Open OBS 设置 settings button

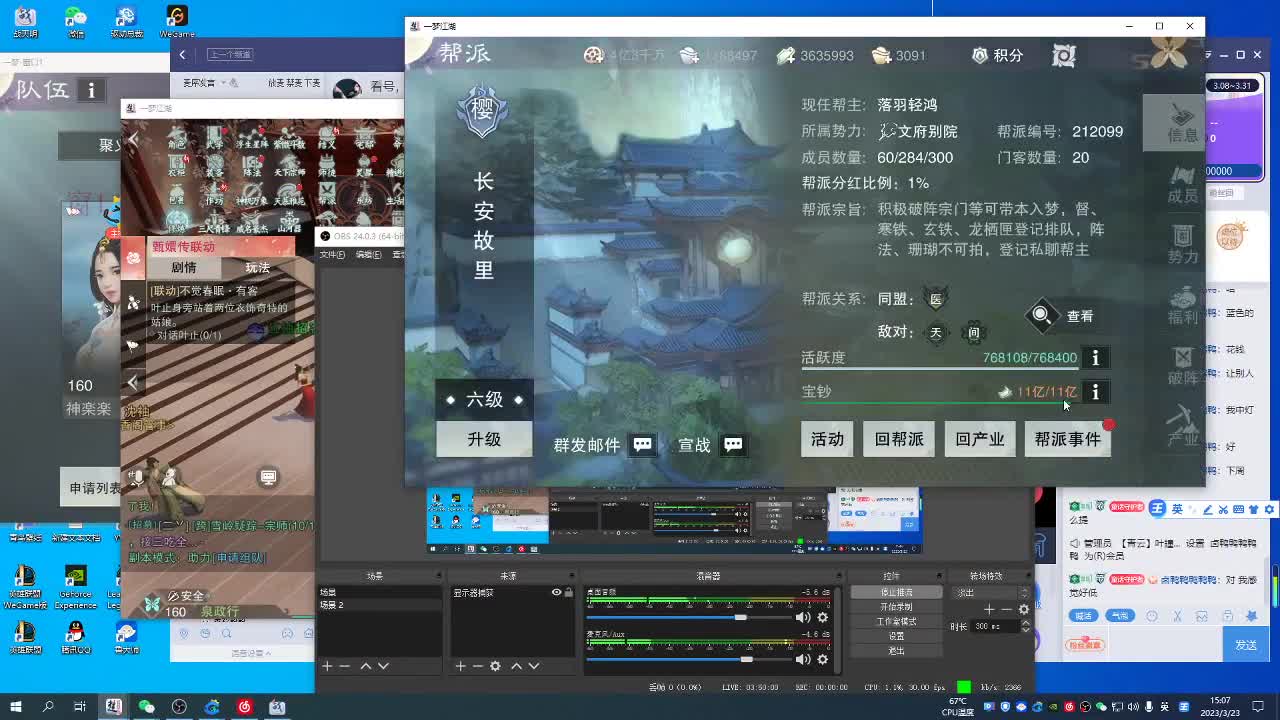pyautogui.click(x=896, y=636)
